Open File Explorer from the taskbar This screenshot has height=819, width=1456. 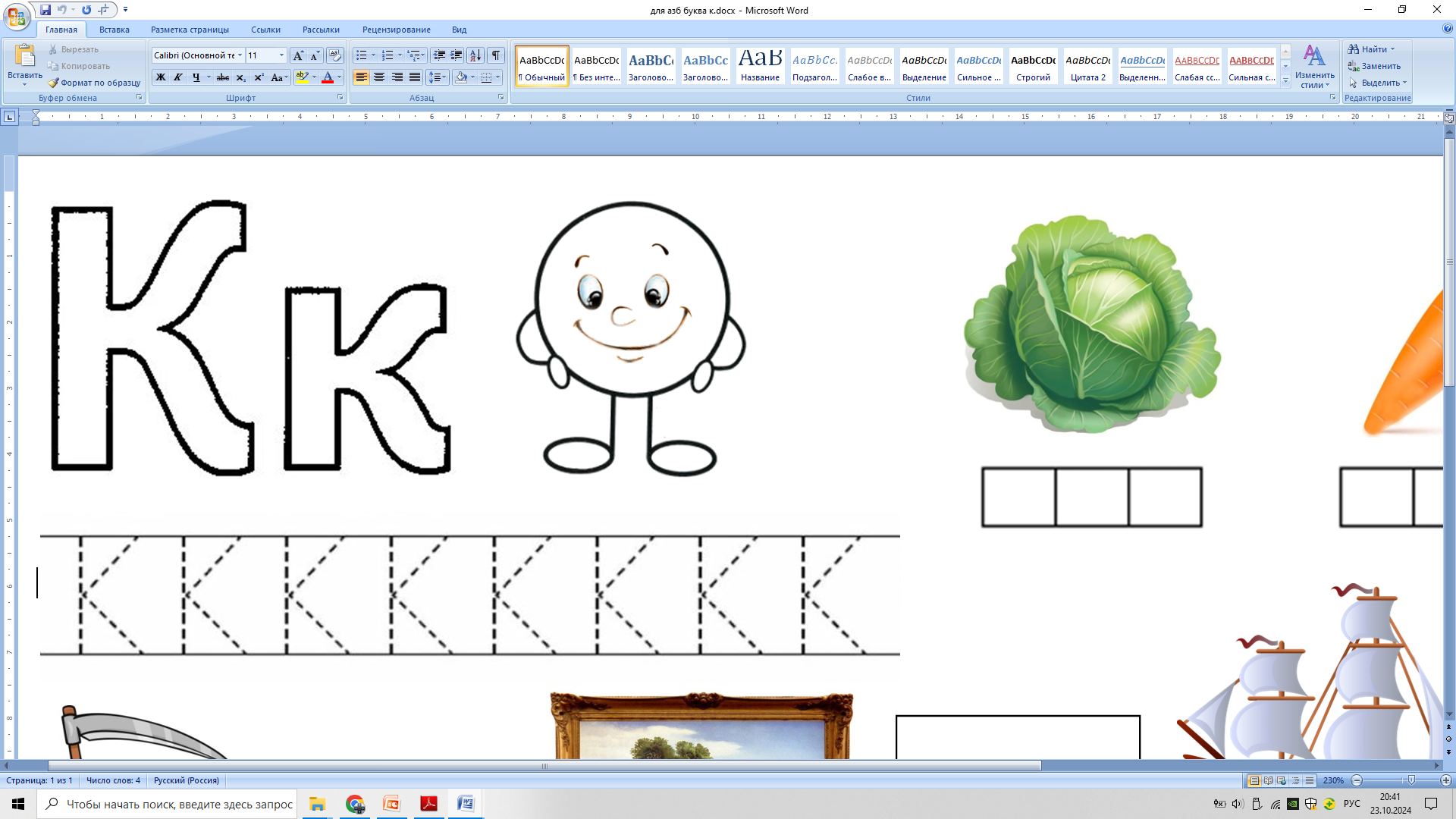[x=317, y=804]
